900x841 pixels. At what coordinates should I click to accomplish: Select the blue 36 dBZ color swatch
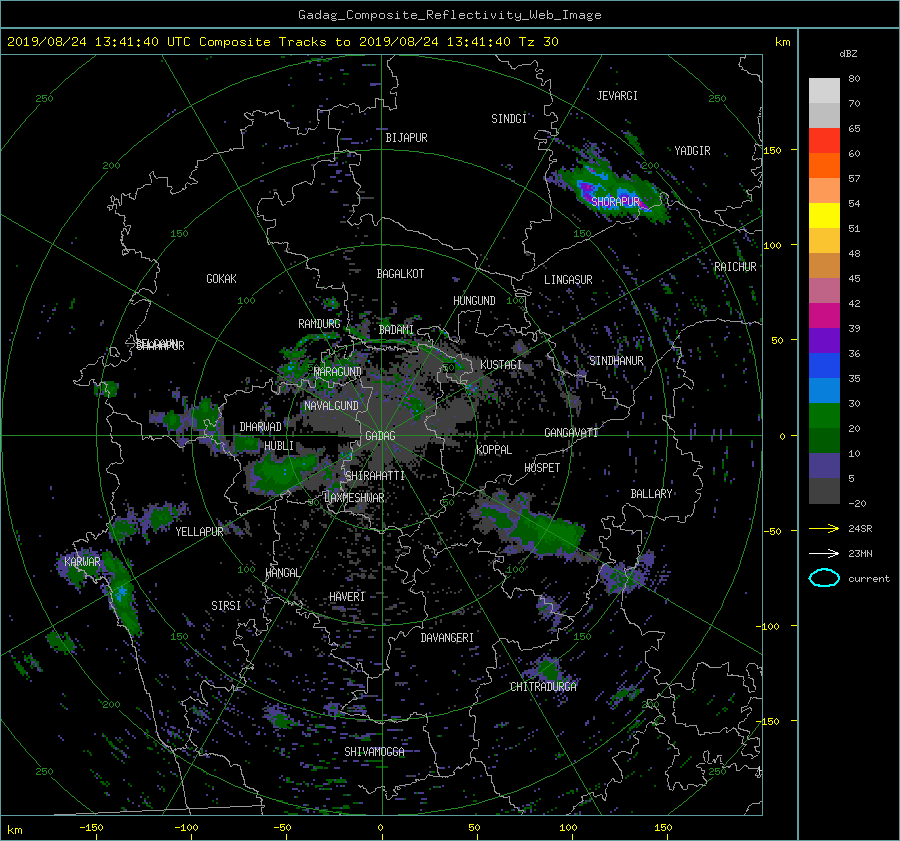(824, 365)
